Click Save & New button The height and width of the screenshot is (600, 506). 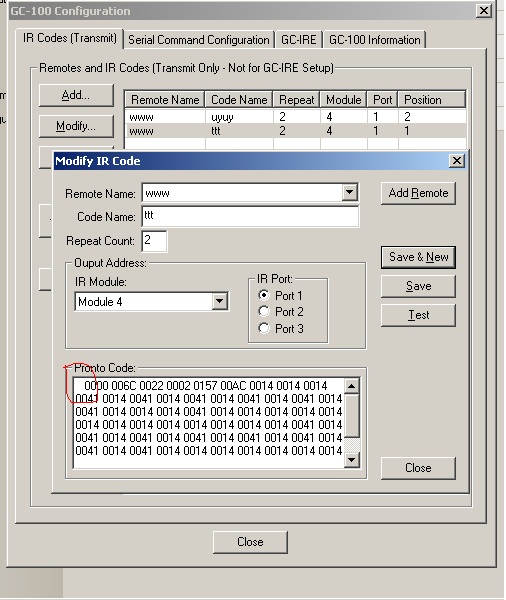pos(418,257)
